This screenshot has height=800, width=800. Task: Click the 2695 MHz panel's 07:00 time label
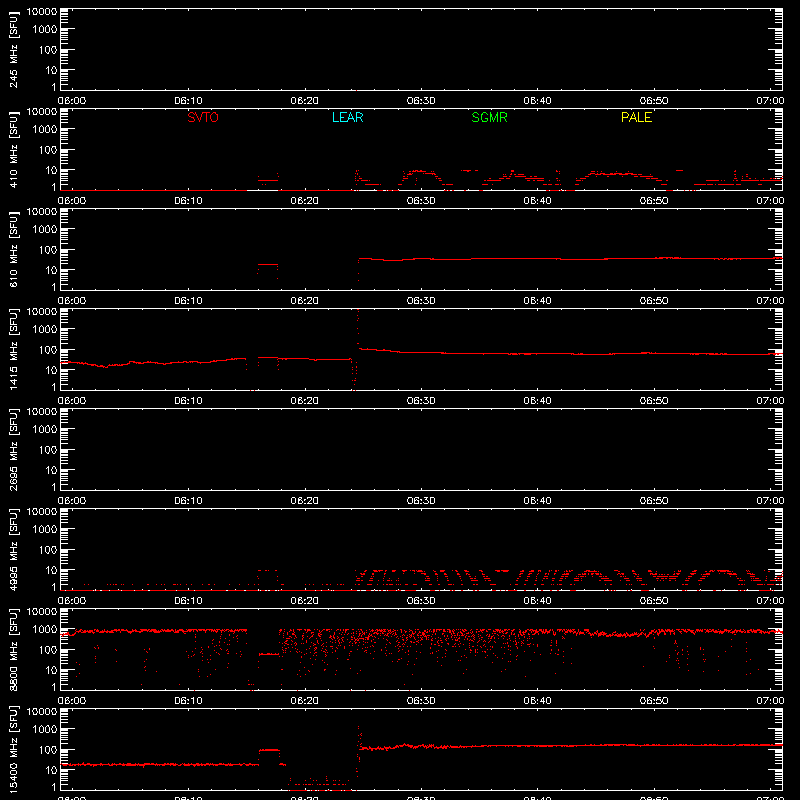770,501
